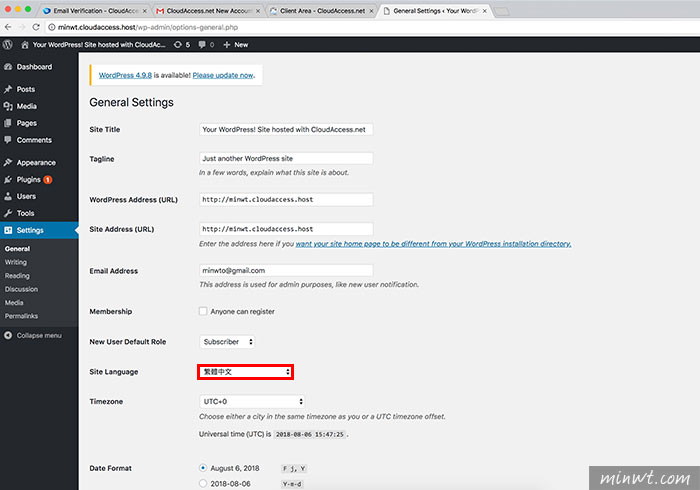The height and width of the screenshot is (490, 700).
Task: Click the Site Title input field
Action: [x=286, y=129]
